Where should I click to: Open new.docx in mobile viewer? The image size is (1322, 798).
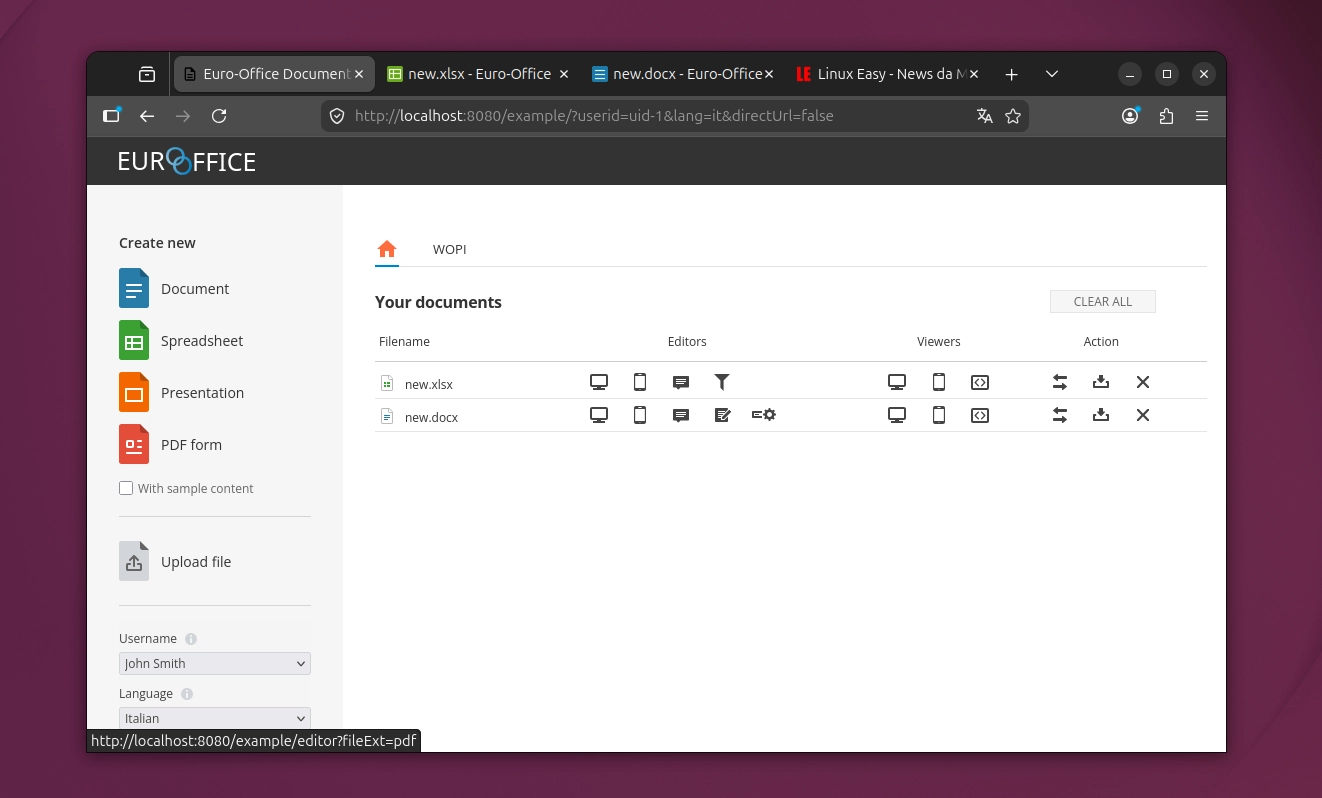[939, 415]
